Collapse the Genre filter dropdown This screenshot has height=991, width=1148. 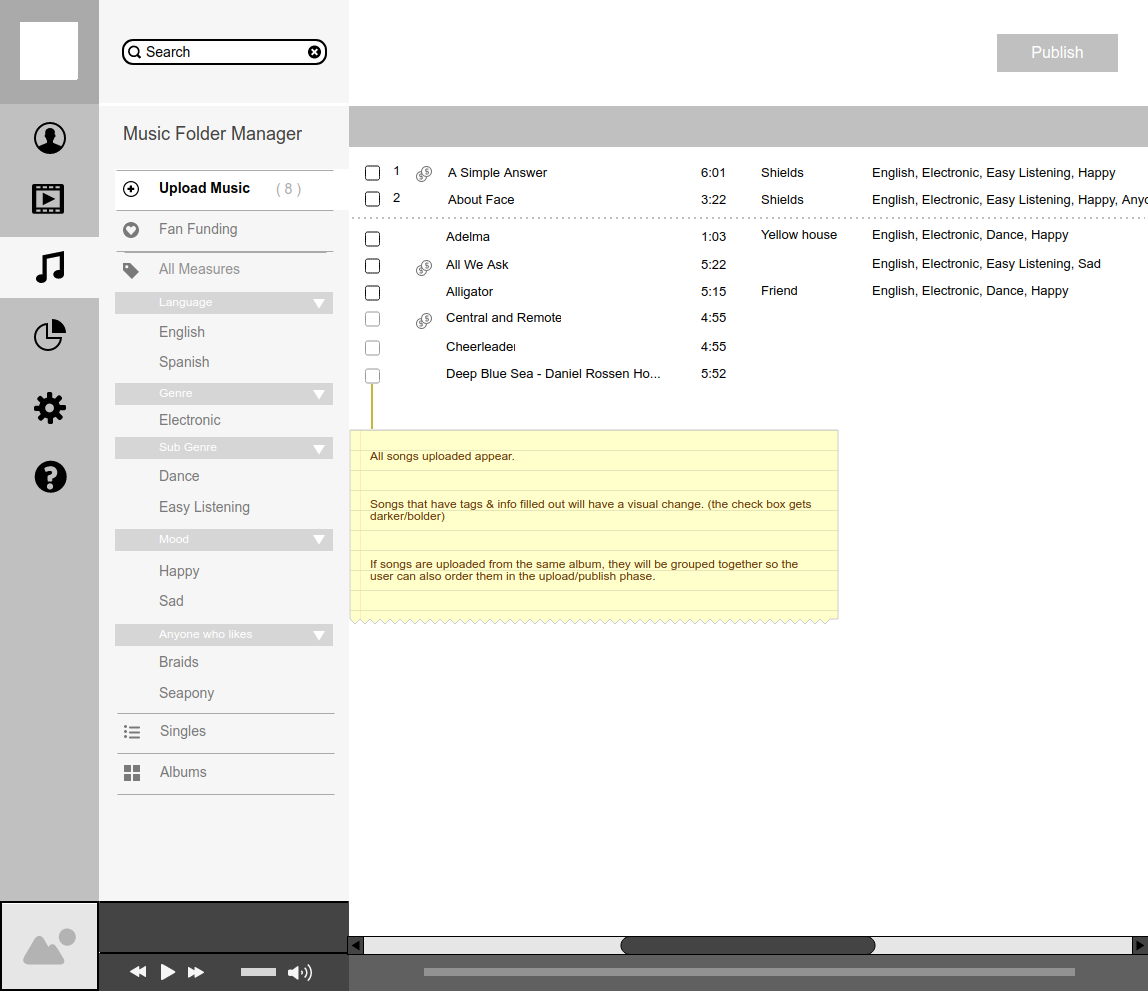click(x=318, y=394)
